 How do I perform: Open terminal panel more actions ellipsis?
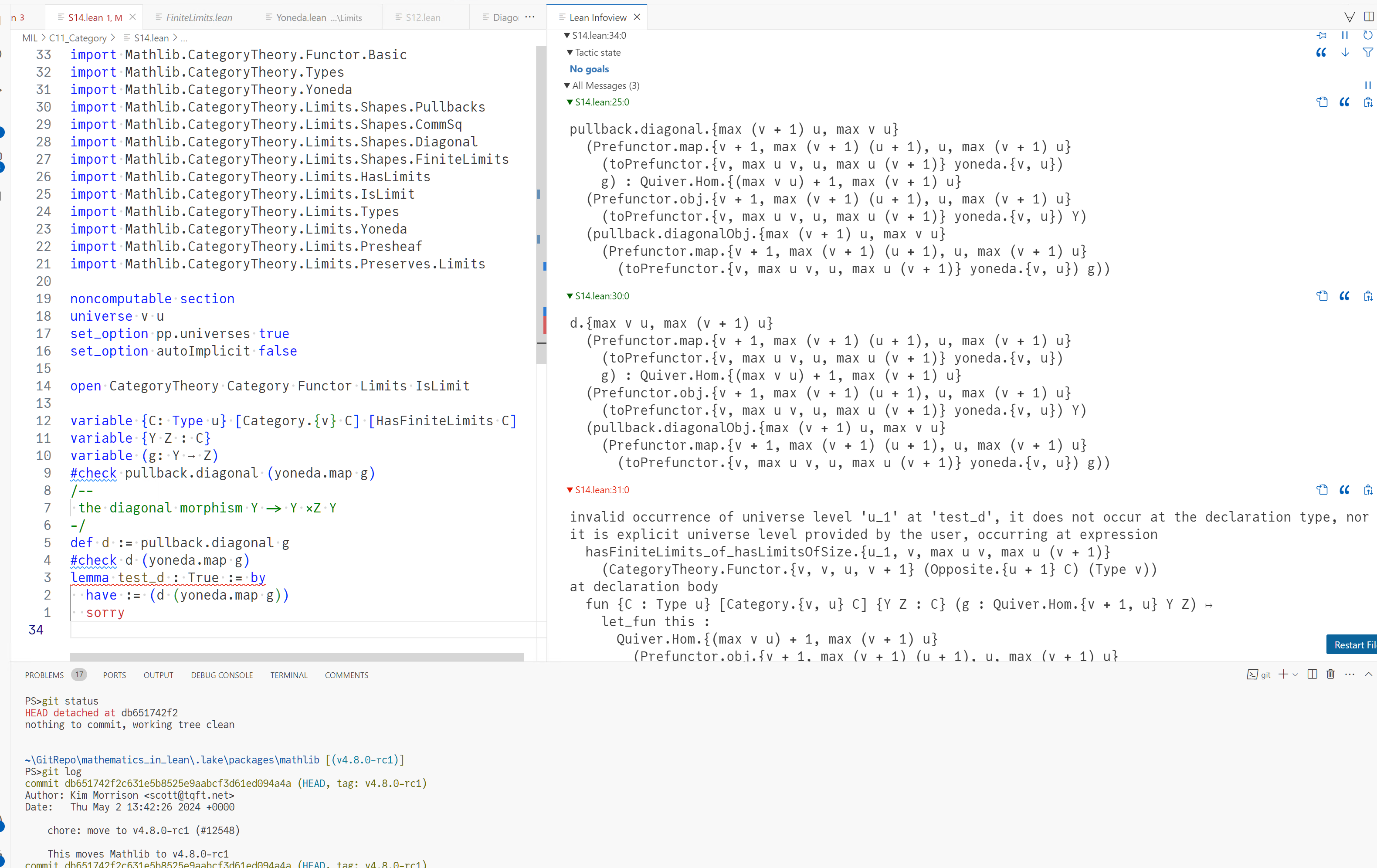coord(1350,674)
